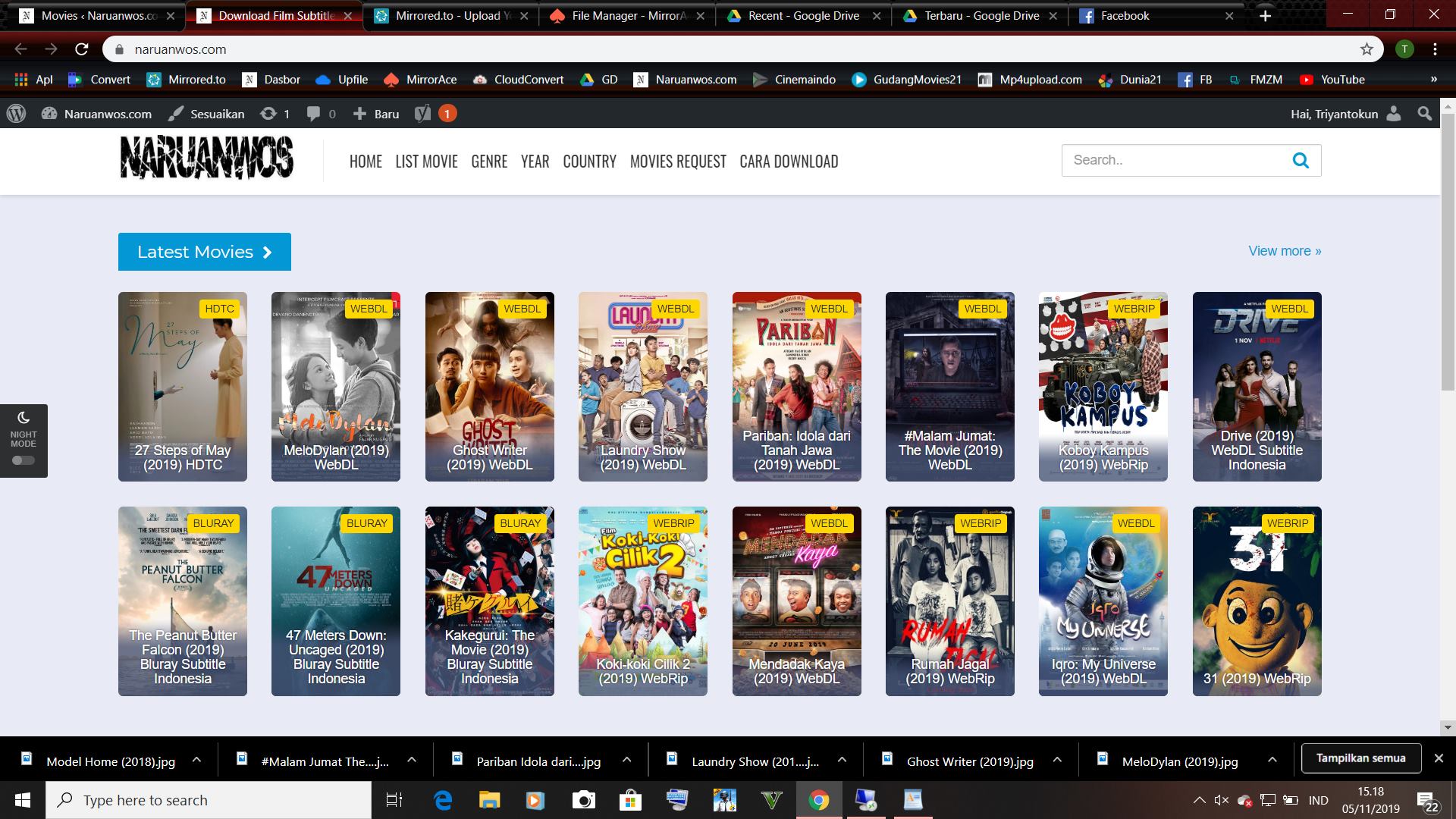Click the taskbar clock showing 15.18

click(x=1370, y=800)
